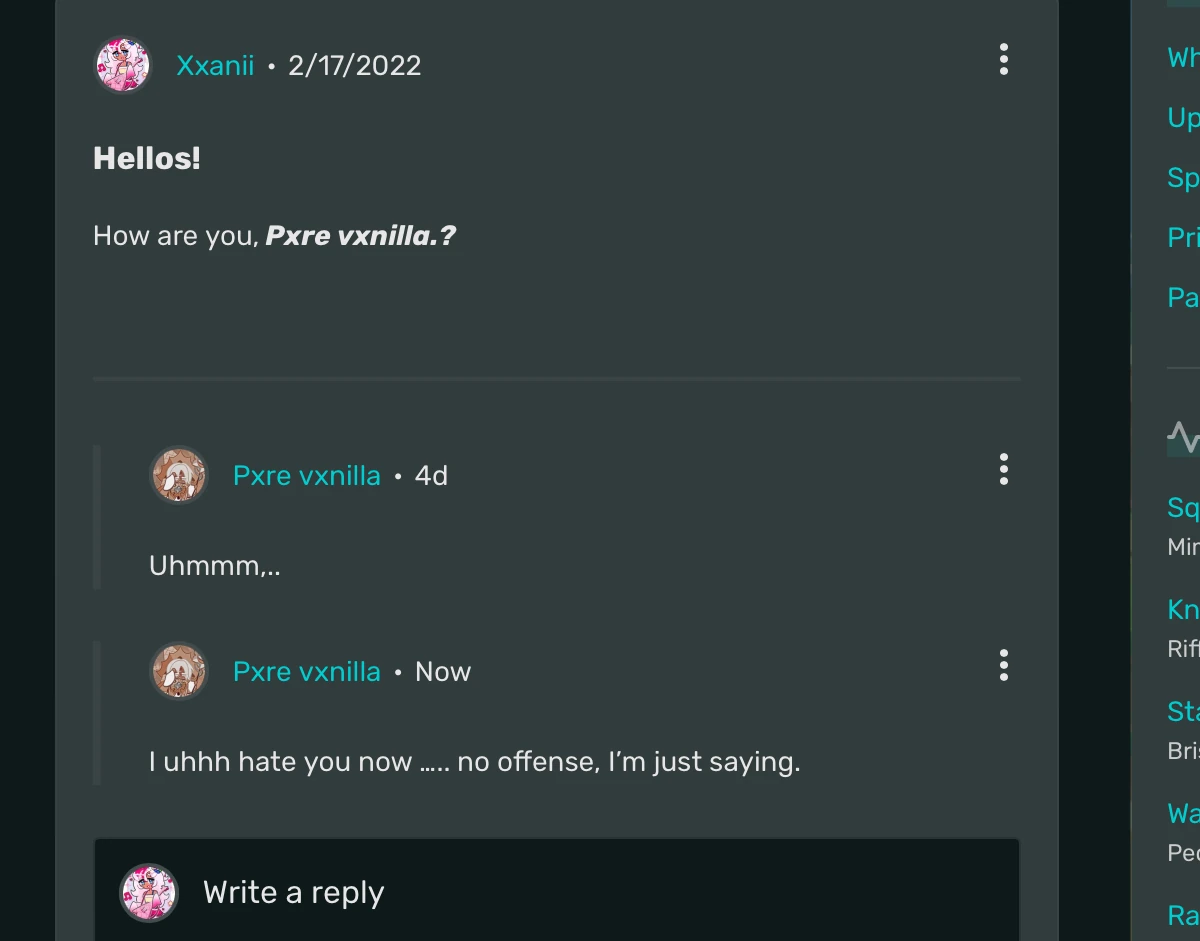Click the activity pulse icon in the sidebar
Viewport: 1200px width, 941px height.
pos(1184,436)
